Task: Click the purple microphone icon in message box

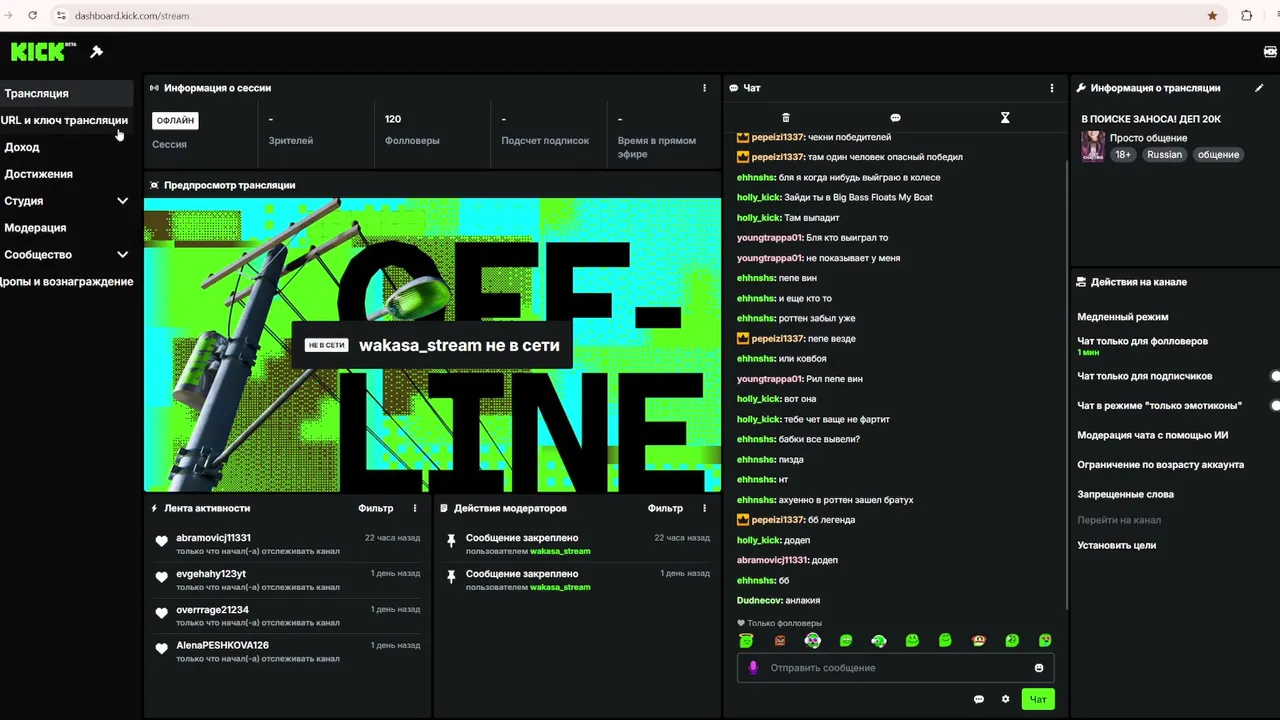Action: point(753,668)
